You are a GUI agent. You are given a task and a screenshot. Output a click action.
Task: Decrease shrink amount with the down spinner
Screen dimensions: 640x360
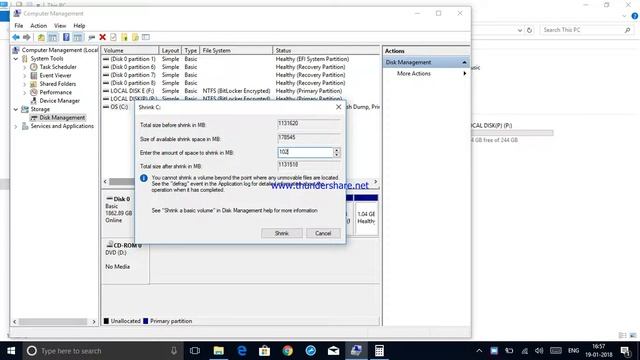[x=337, y=155]
